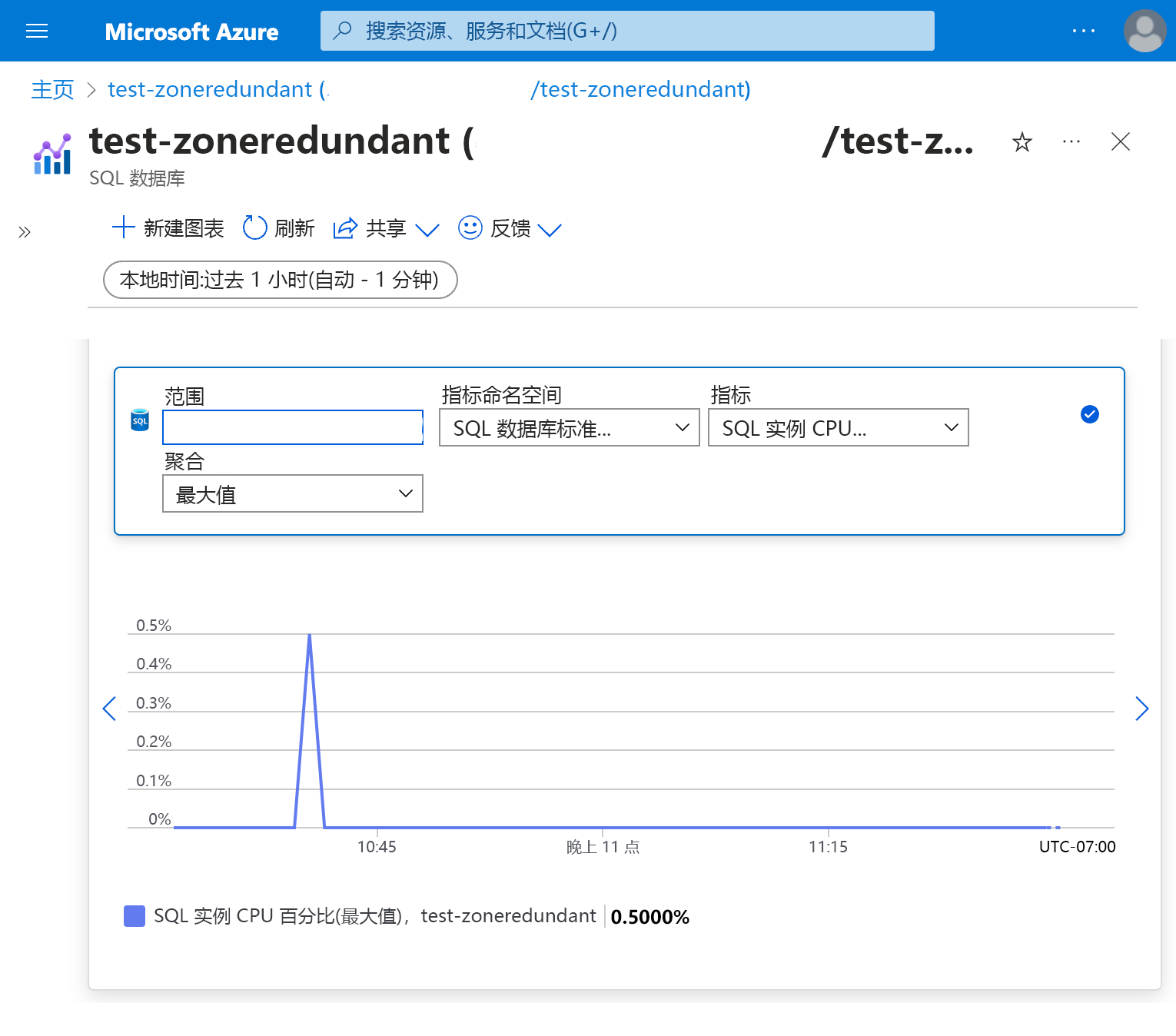Screen dimensions: 1176x1036
Task: Expand the collapsed side menu chevrons
Action: [25, 232]
